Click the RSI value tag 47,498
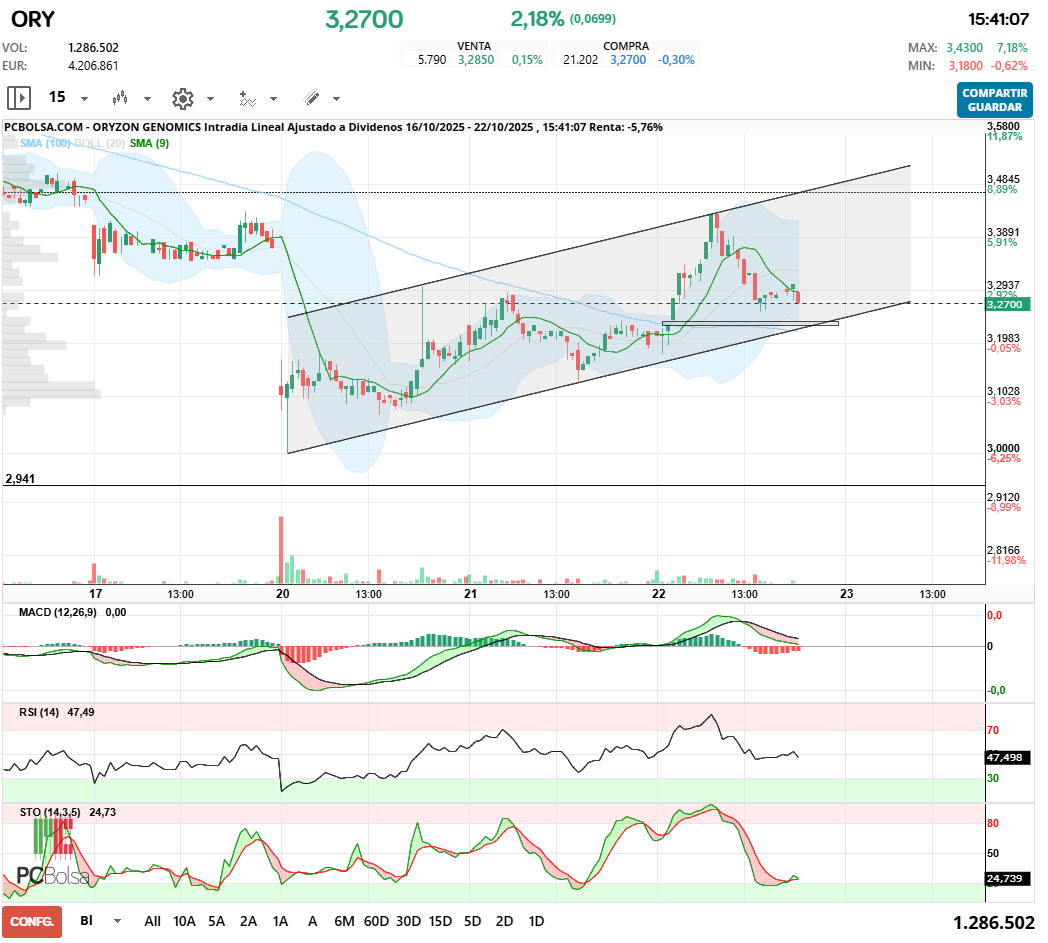The height and width of the screenshot is (943, 1048). [x=1007, y=757]
